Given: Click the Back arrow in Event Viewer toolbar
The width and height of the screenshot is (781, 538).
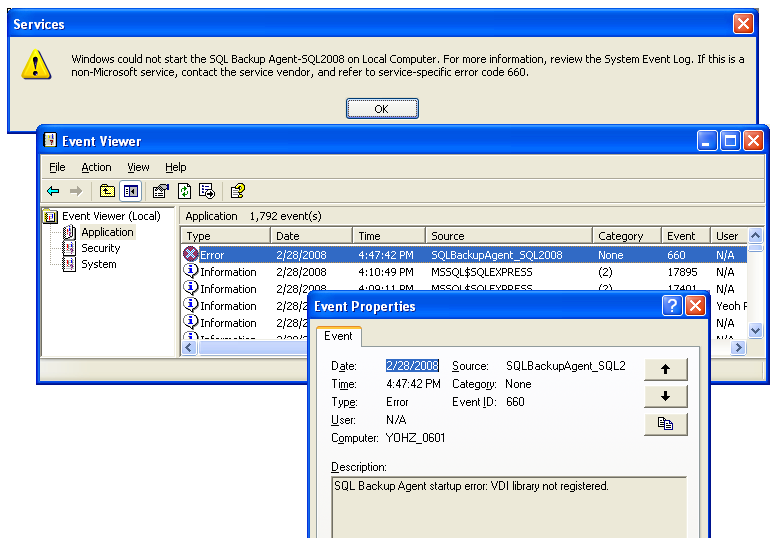Looking at the screenshot, I should click(53, 191).
